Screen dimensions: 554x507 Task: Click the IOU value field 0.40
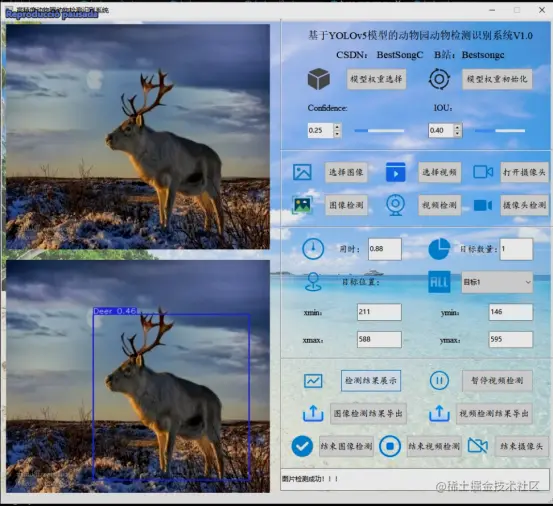441,130
